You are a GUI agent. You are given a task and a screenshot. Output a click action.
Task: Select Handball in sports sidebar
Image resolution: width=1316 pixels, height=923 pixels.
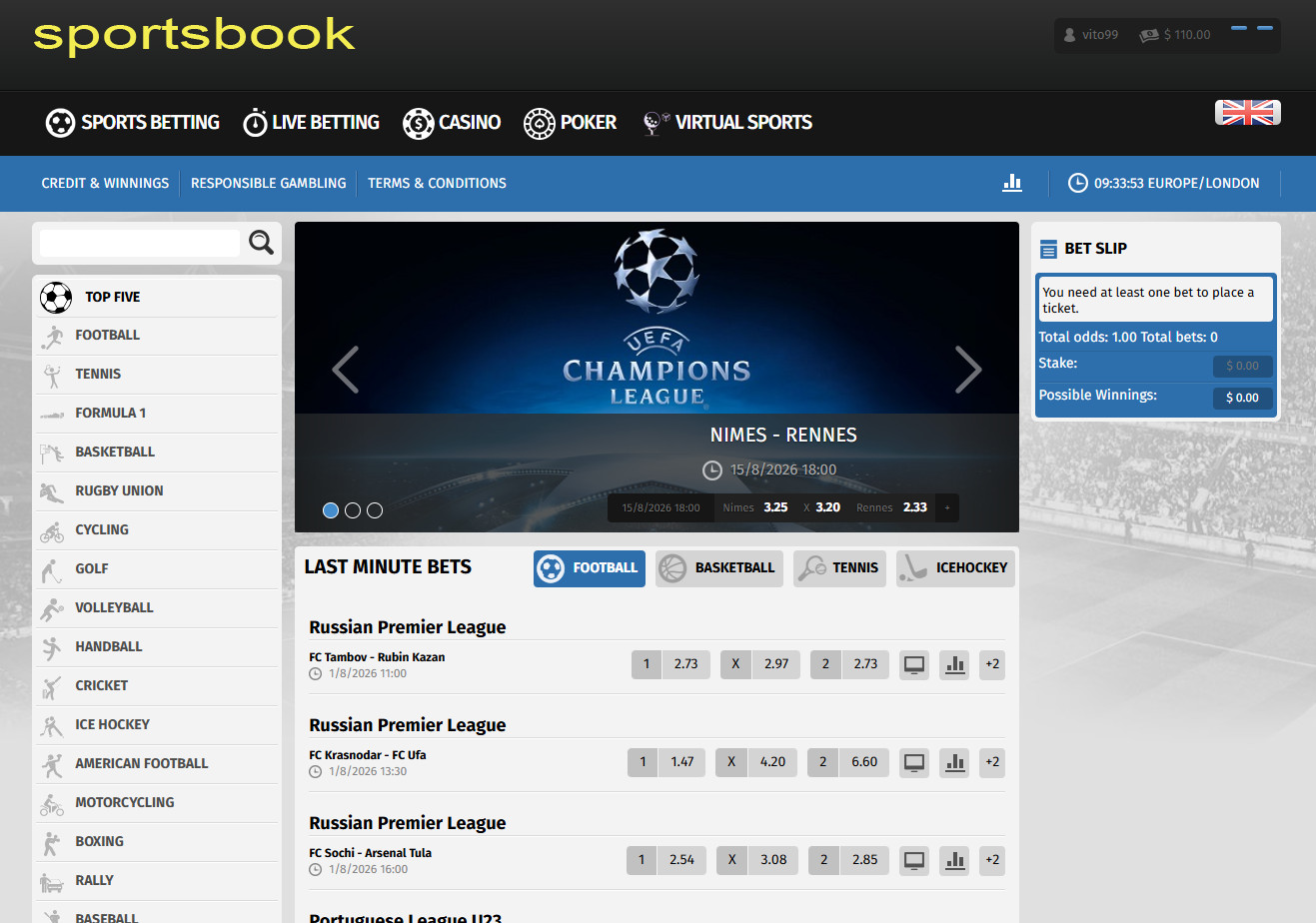(x=157, y=647)
